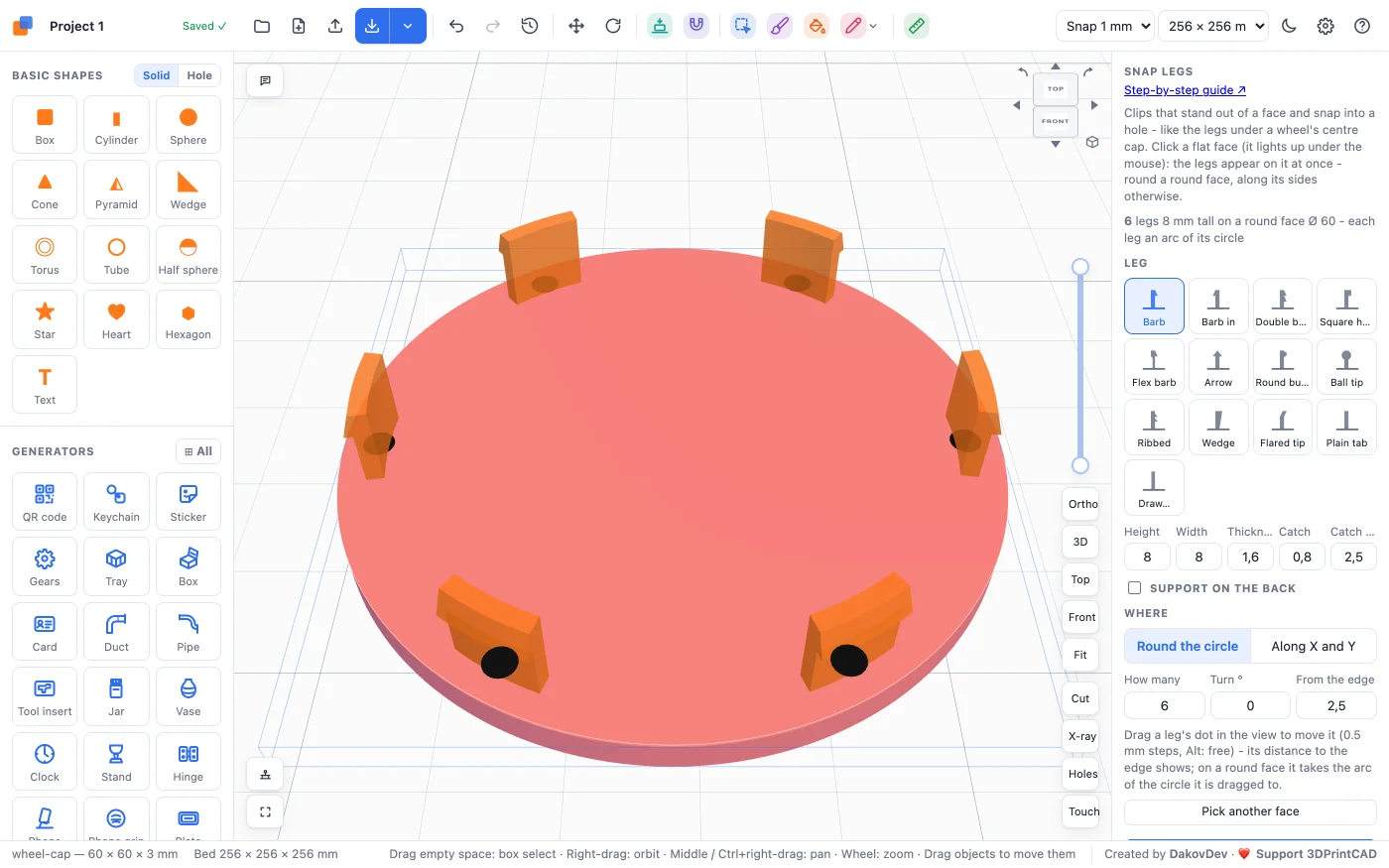Choose the Arrow leg style
Viewport: 1389px width, 868px height.
pos(1218,366)
